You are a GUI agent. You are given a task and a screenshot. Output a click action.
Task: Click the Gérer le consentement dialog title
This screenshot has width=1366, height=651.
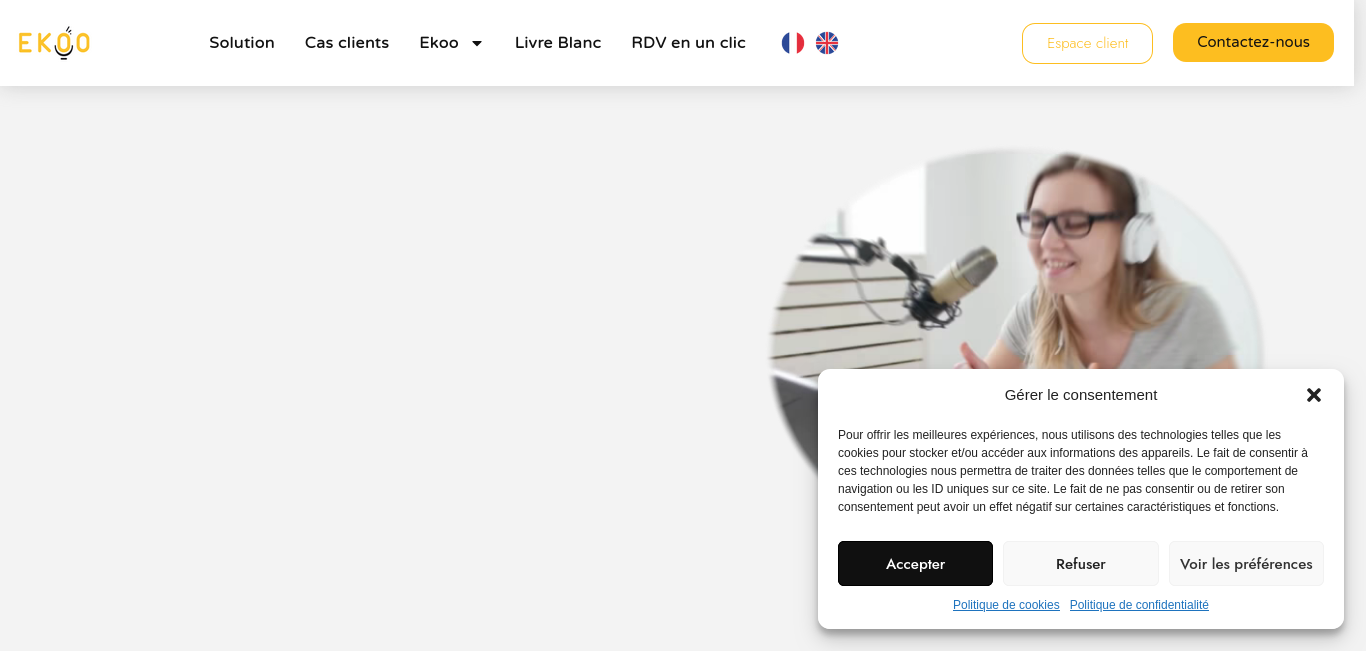1081,395
